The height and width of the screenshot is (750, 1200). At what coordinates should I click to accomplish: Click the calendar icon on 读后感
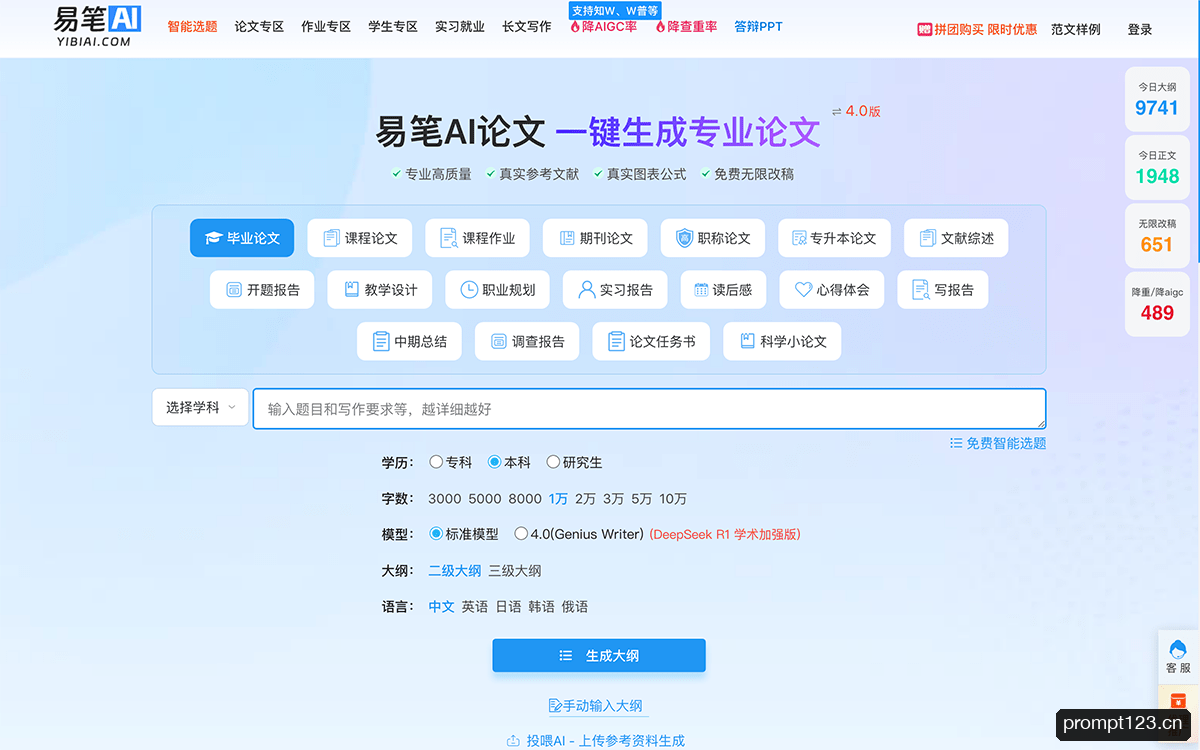coord(701,290)
